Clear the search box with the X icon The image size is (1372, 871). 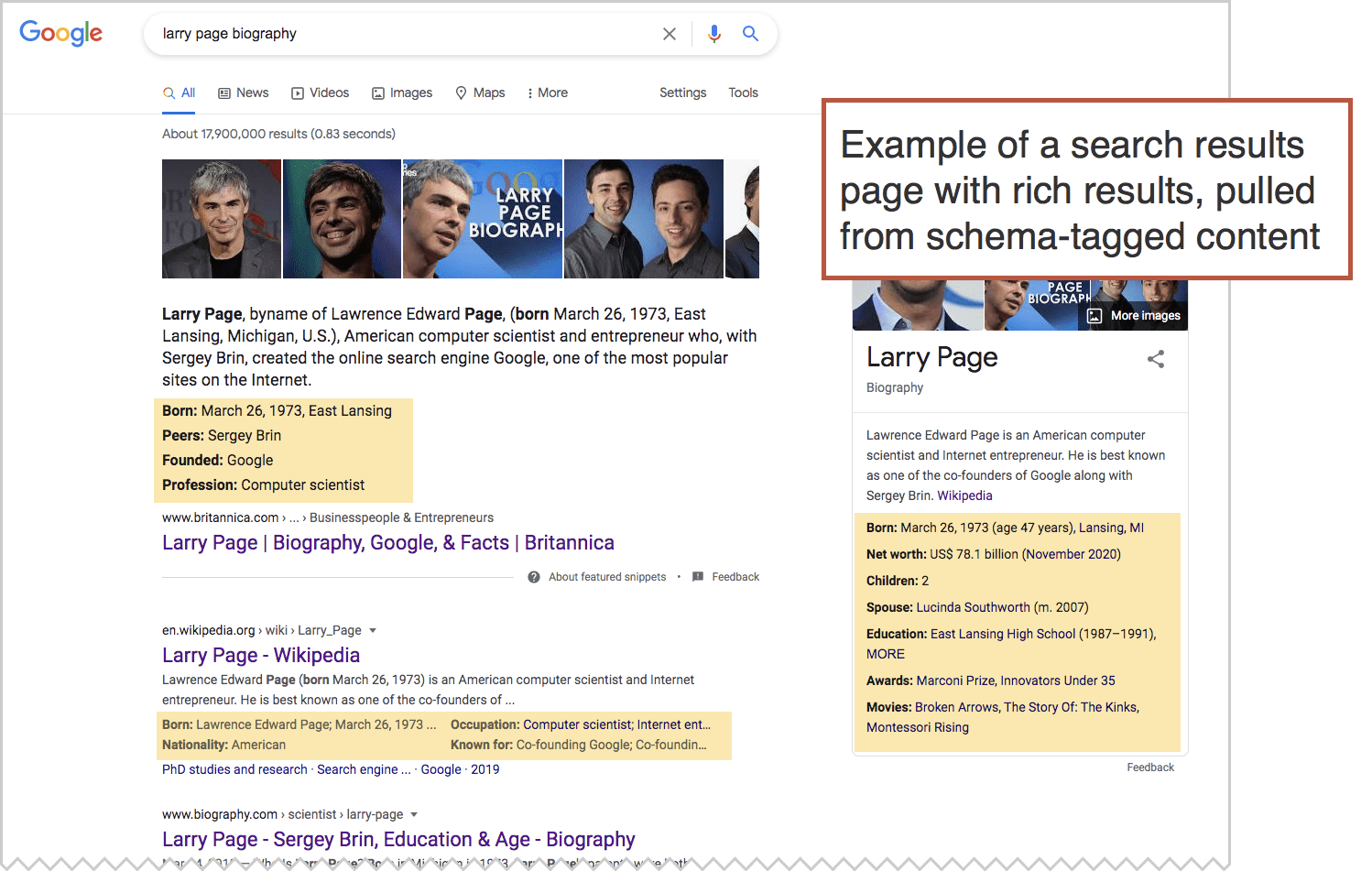pyautogui.click(x=670, y=34)
